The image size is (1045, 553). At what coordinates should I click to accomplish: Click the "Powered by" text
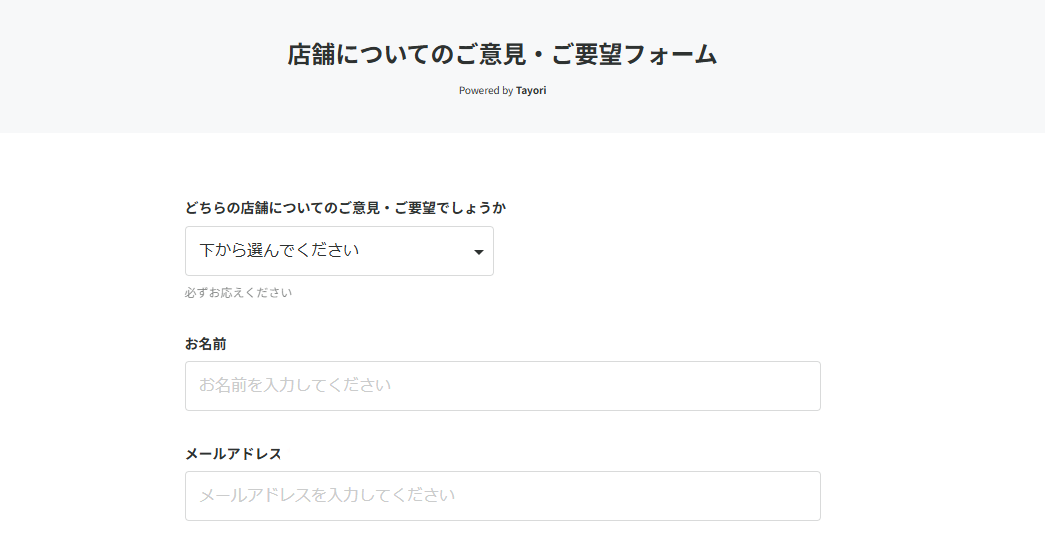coord(485,91)
